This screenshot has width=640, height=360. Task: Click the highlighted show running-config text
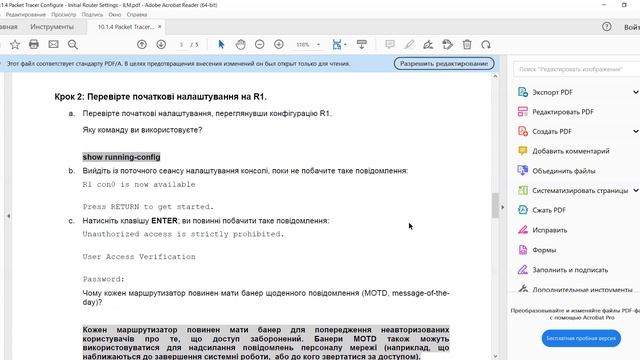121,157
